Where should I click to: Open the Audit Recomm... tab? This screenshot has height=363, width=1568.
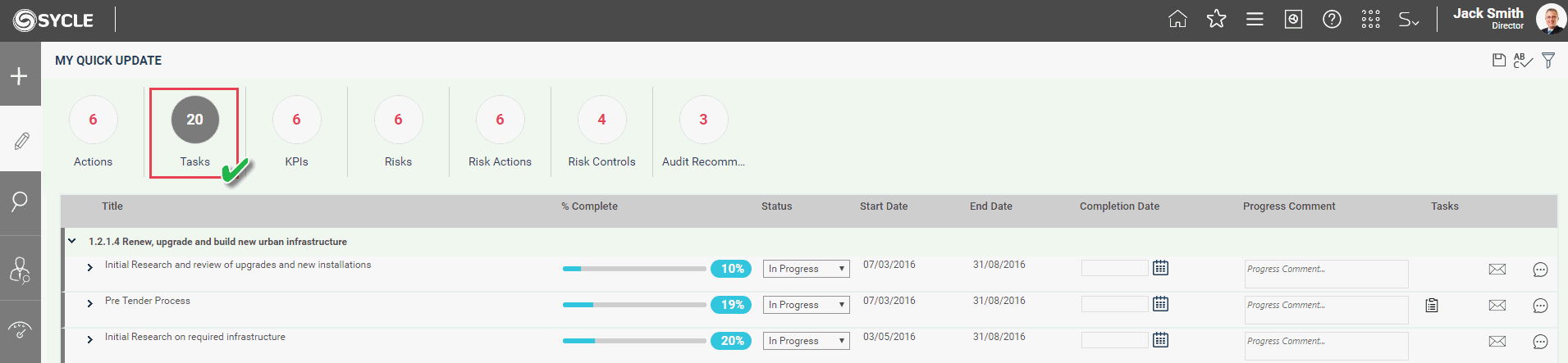point(703,132)
